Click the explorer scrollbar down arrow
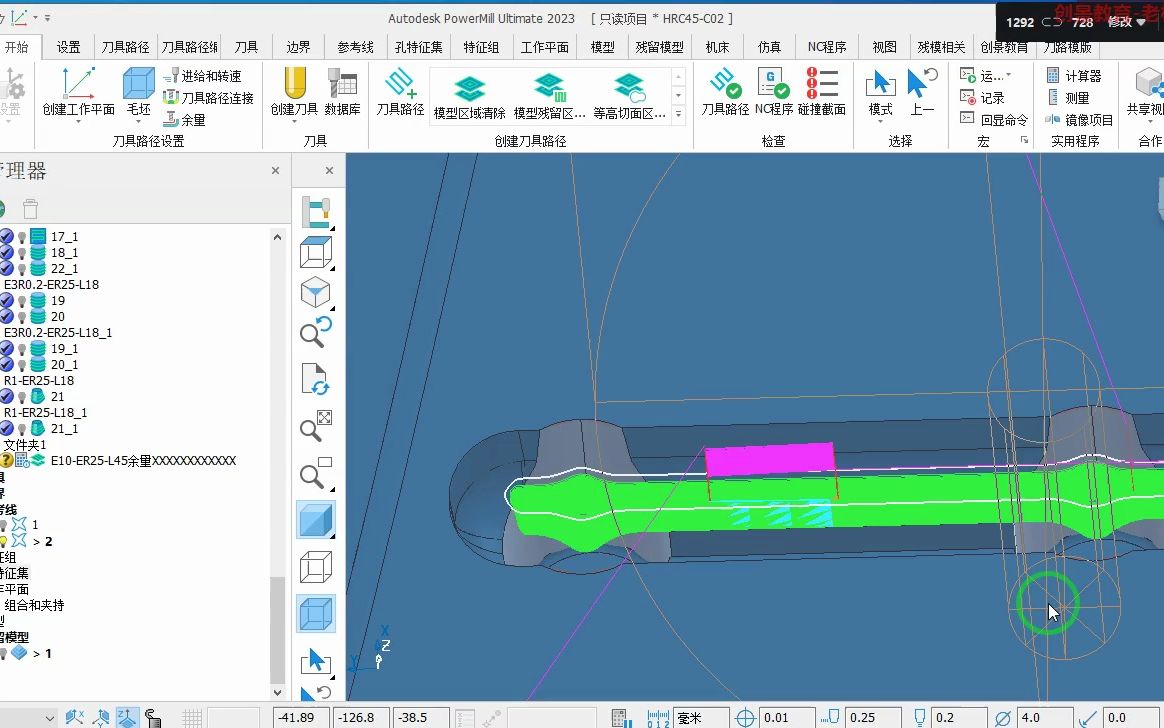Viewport: 1164px width, 728px height. (278, 692)
